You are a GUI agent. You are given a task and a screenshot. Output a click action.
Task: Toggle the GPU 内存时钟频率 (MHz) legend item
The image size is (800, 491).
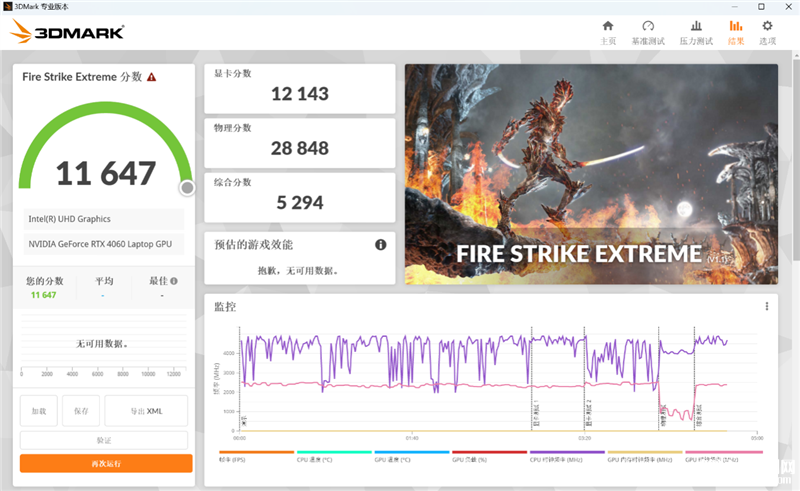pos(644,456)
